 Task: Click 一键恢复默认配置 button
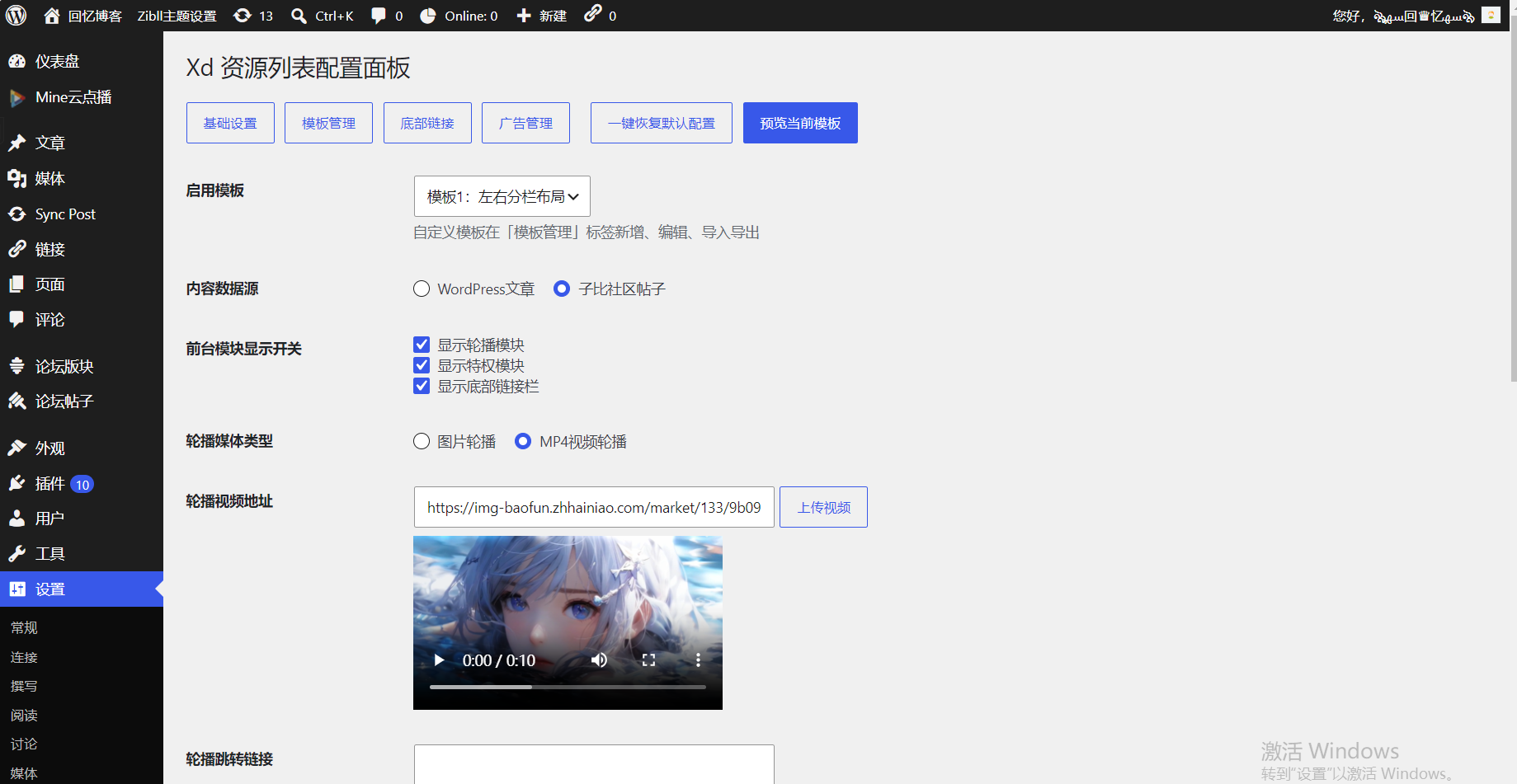click(x=662, y=123)
